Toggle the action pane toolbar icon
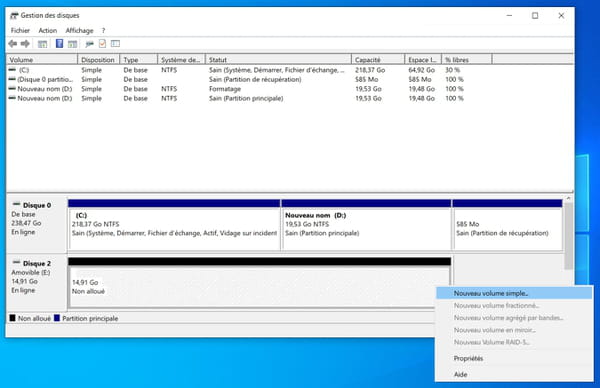This screenshot has height=388, width=600. (72, 44)
